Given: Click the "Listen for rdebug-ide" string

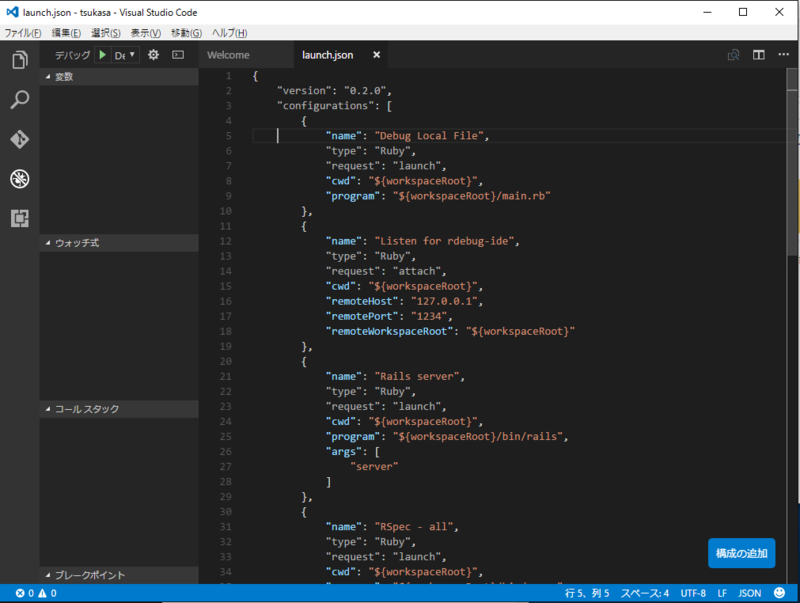Looking at the screenshot, I should point(444,241).
